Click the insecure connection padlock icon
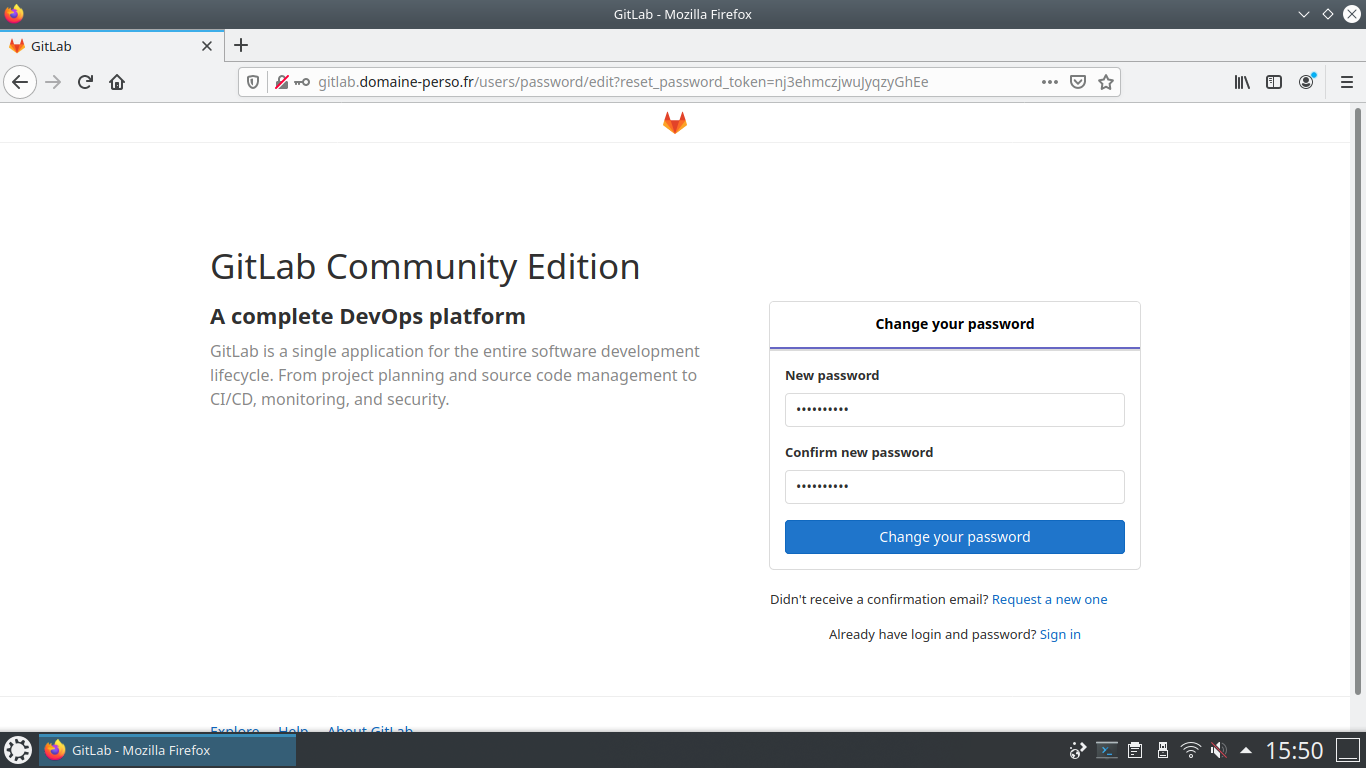Screen dimensions: 1366x768 tap(282, 82)
